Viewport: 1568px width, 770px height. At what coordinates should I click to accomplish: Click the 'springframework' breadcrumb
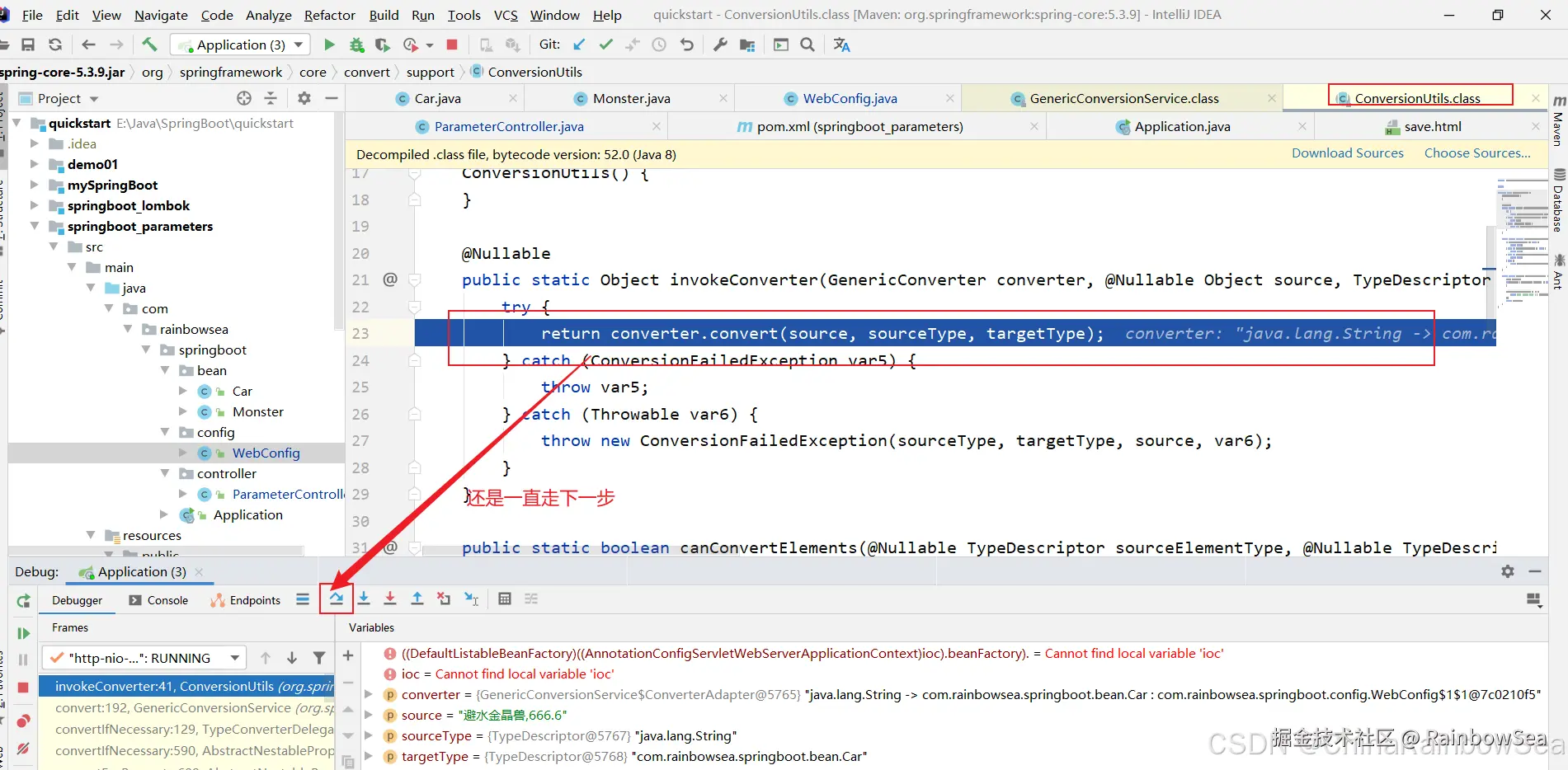tap(231, 72)
